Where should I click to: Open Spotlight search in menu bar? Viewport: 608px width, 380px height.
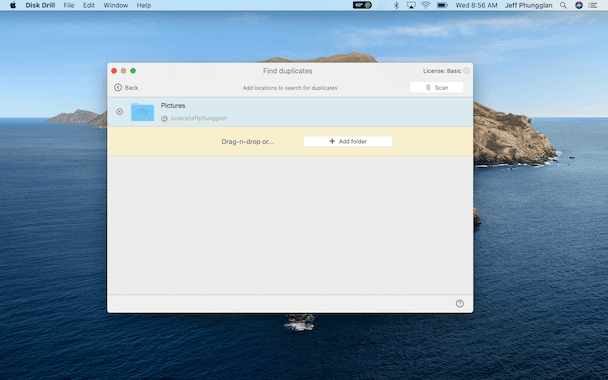point(563,5)
